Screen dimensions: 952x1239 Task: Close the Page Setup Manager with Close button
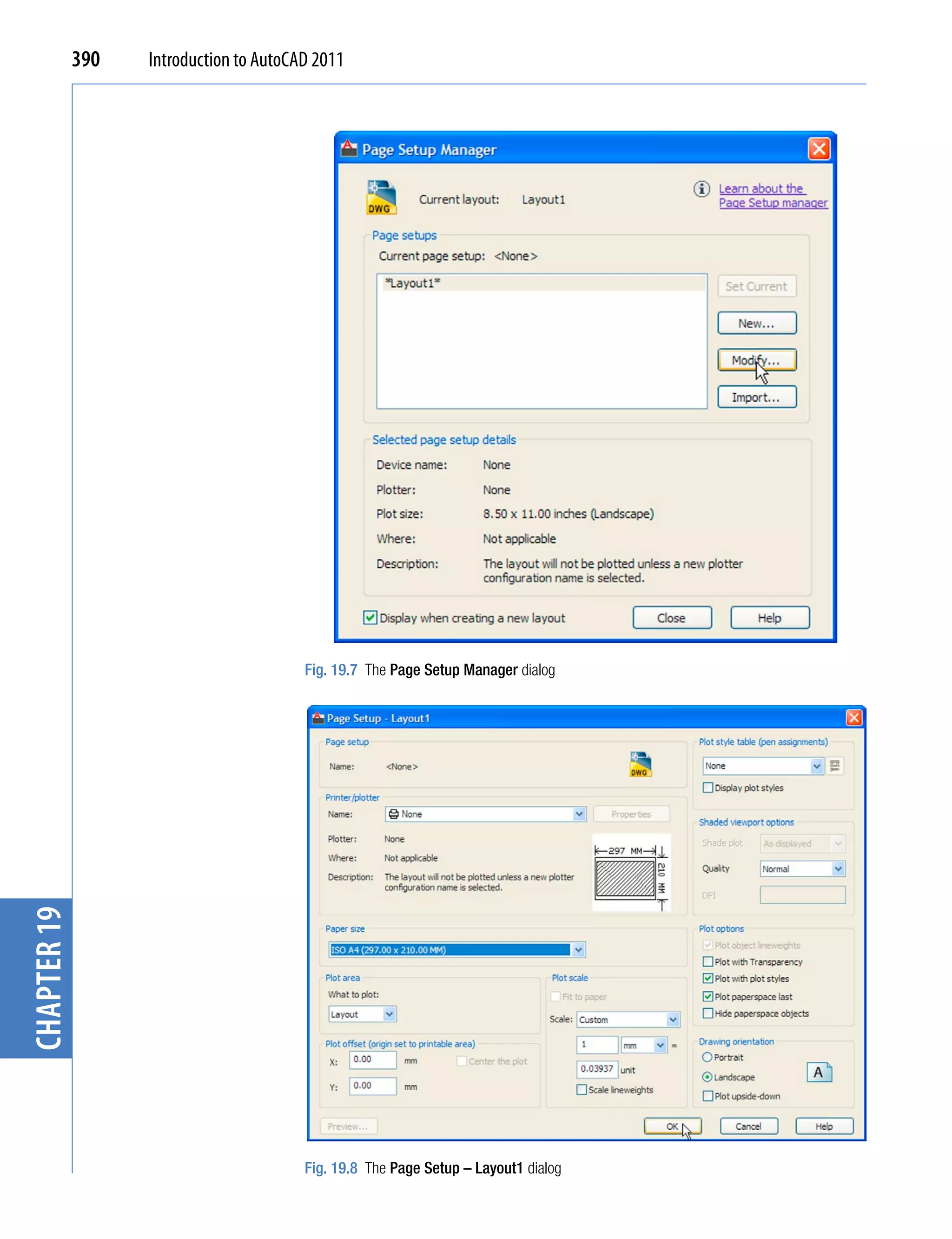672,617
